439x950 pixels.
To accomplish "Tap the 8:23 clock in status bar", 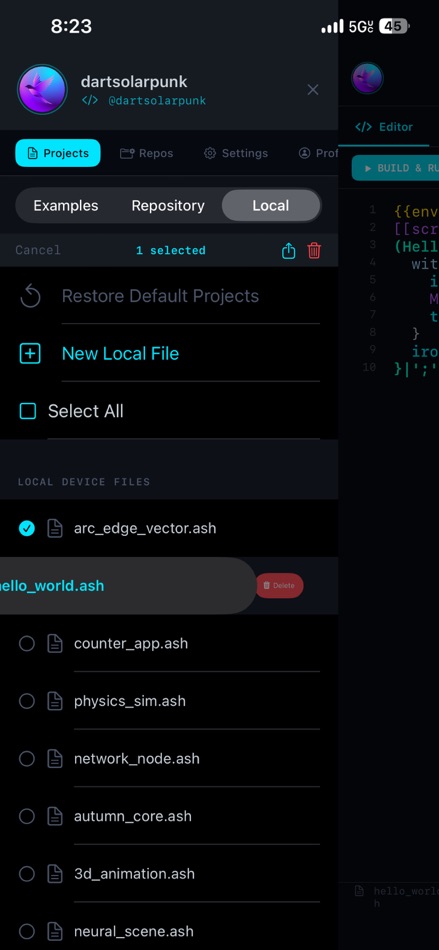I will [x=71, y=26].
